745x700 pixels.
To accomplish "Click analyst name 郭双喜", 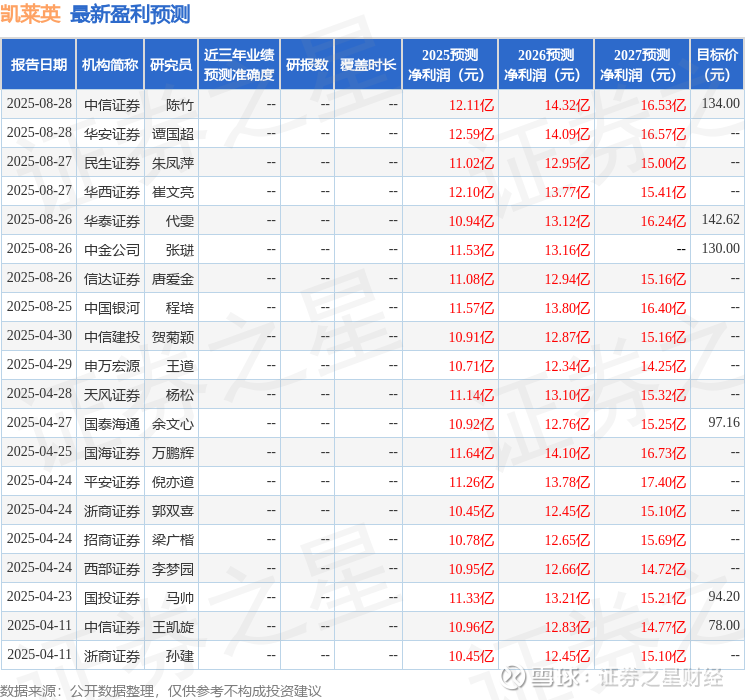I will (x=172, y=511).
